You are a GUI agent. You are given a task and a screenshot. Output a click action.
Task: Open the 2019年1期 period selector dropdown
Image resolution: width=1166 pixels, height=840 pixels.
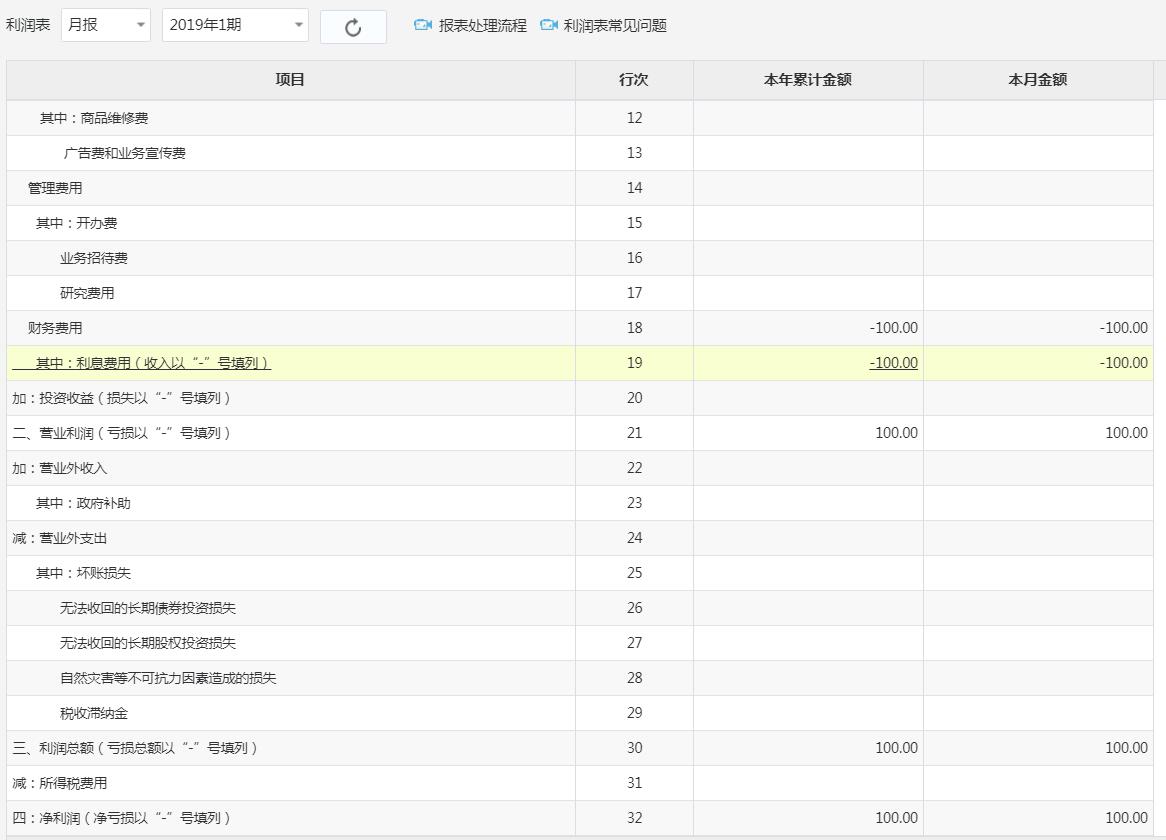[235, 26]
